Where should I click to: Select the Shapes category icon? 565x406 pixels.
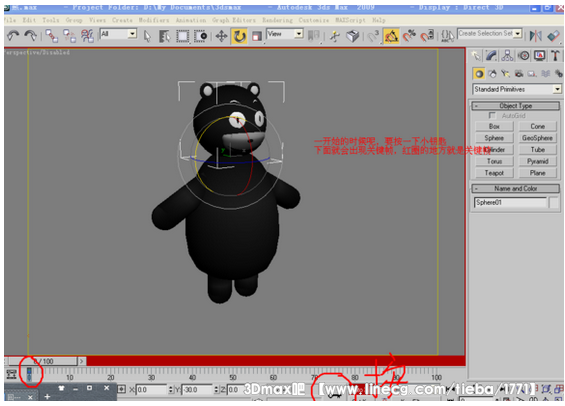click(492, 74)
